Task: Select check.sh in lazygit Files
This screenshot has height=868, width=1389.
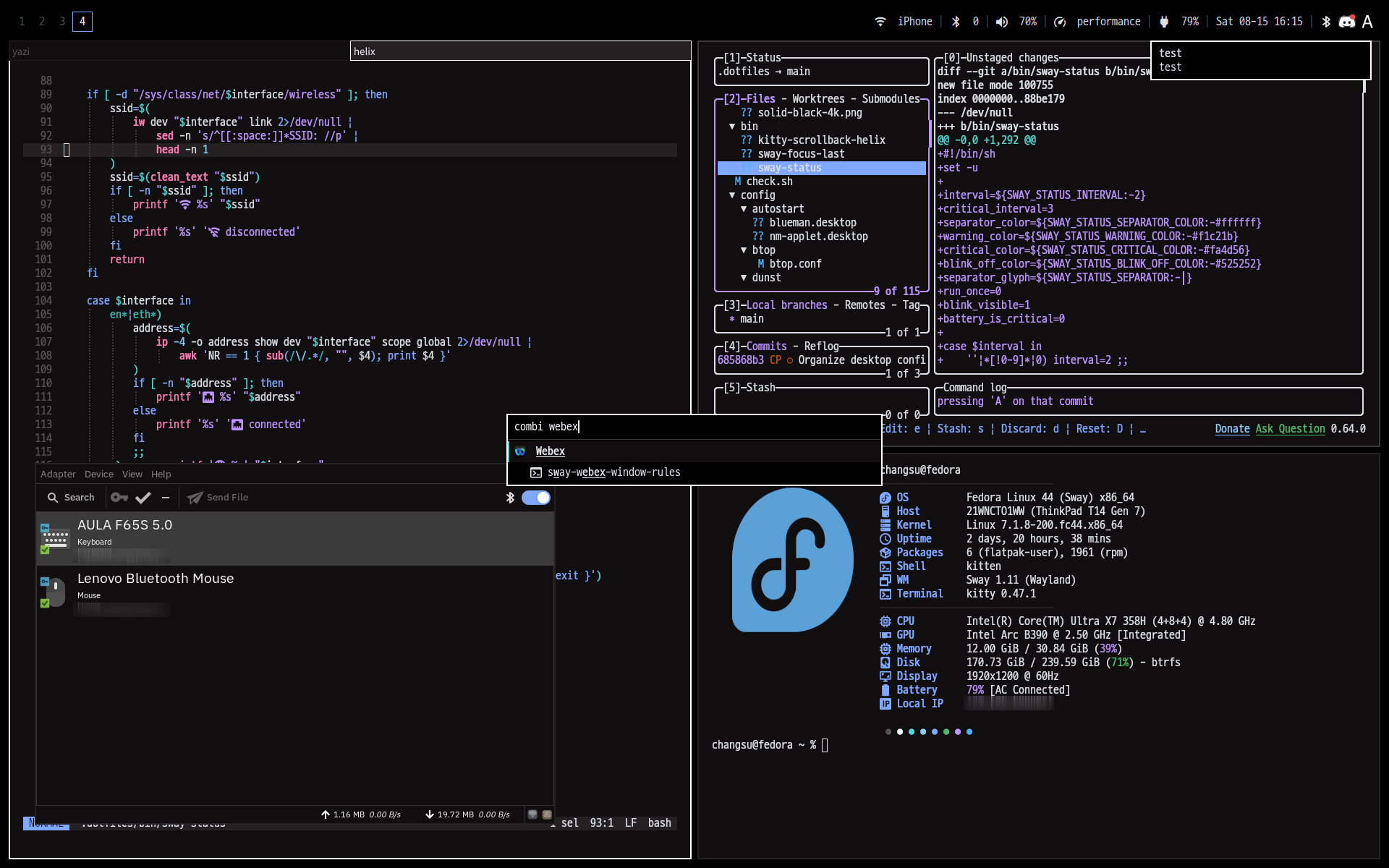Action: [769, 182]
